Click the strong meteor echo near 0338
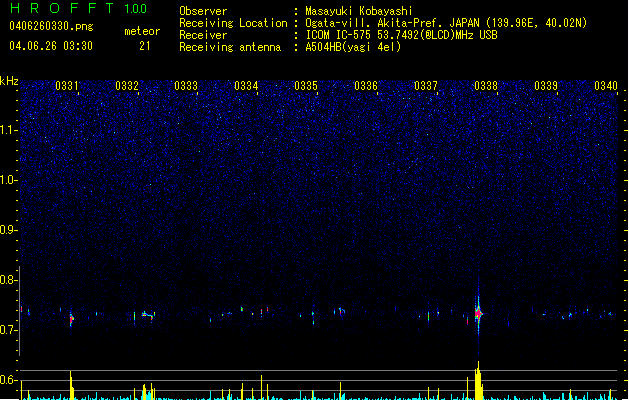The height and width of the screenshot is (400, 629). pos(478,313)
